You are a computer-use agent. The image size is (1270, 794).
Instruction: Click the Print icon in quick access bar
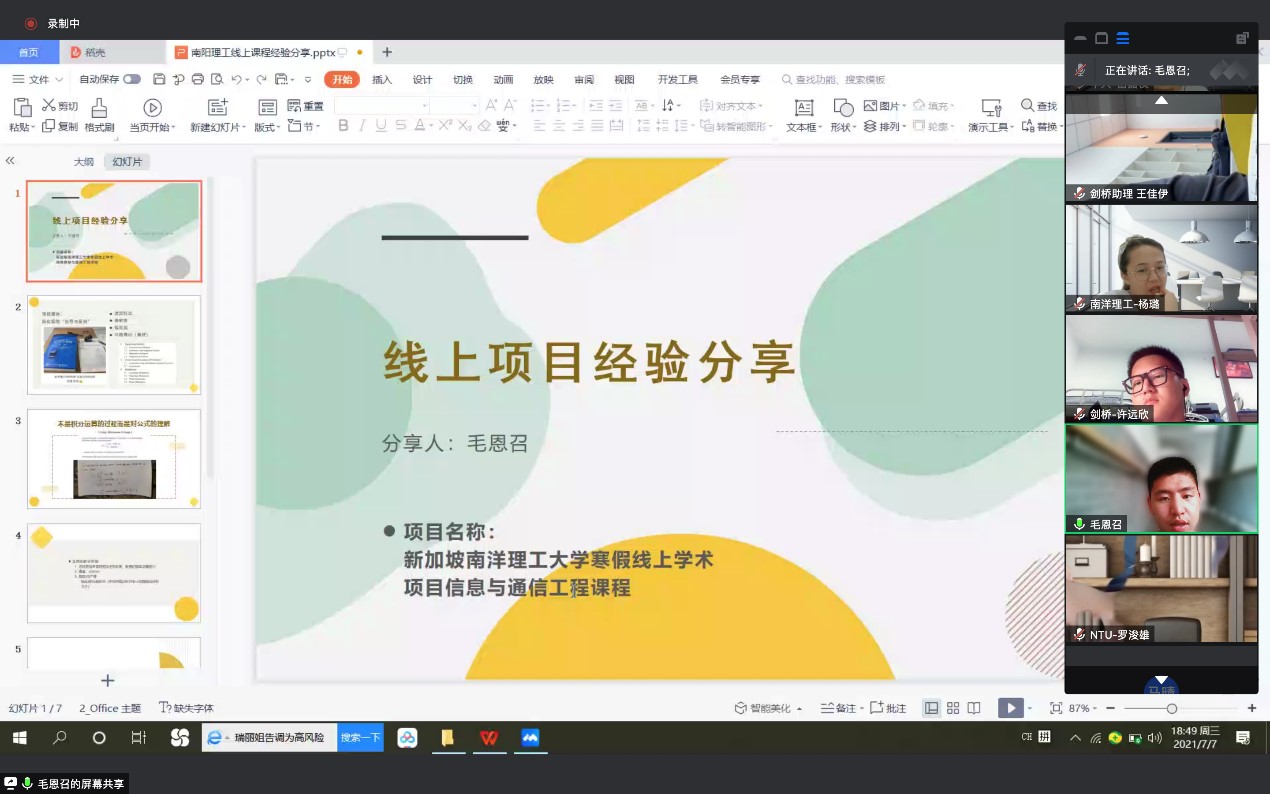coord(198,80)
